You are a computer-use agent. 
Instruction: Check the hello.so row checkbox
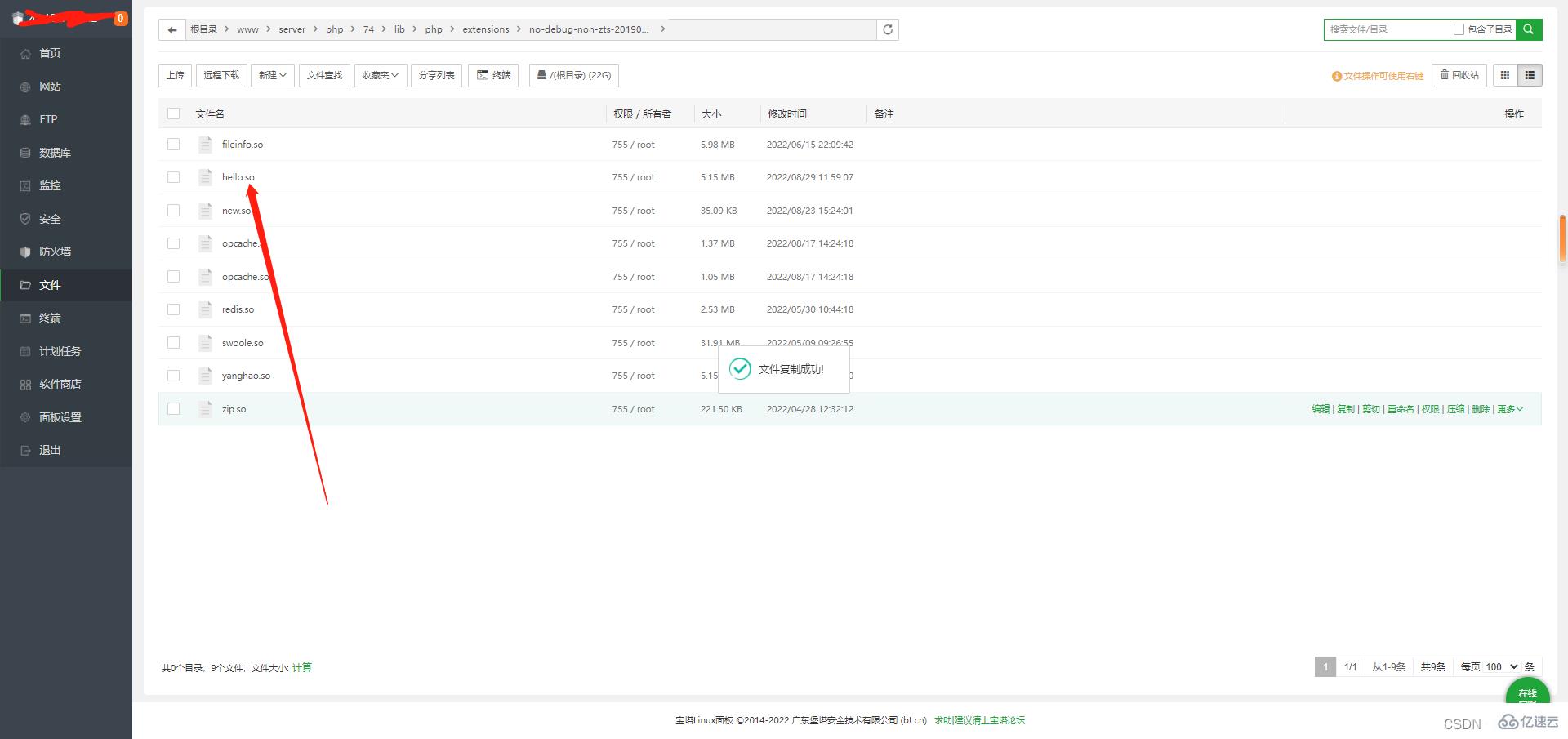(173, 177)
